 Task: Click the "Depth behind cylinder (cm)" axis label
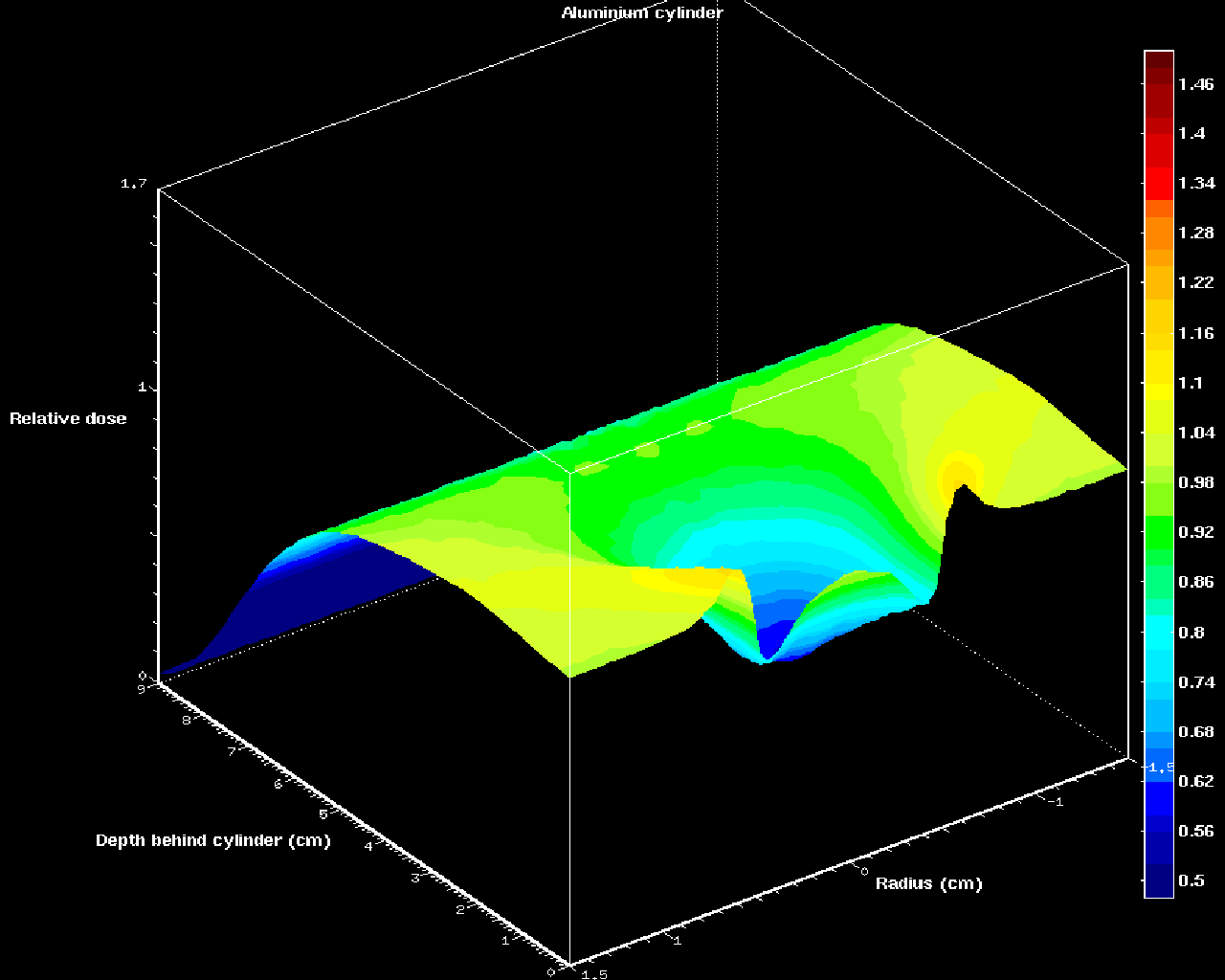(212, 840)
